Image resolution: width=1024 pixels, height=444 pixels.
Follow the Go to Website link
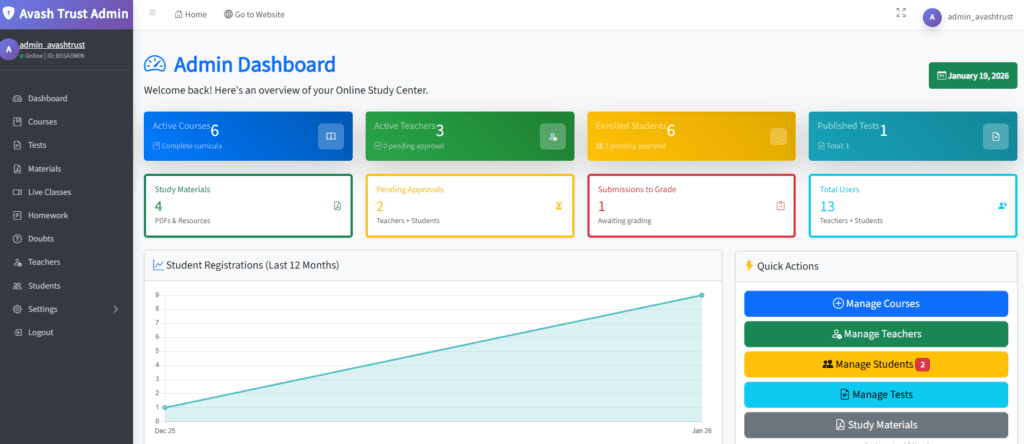(x=254, y=15)
